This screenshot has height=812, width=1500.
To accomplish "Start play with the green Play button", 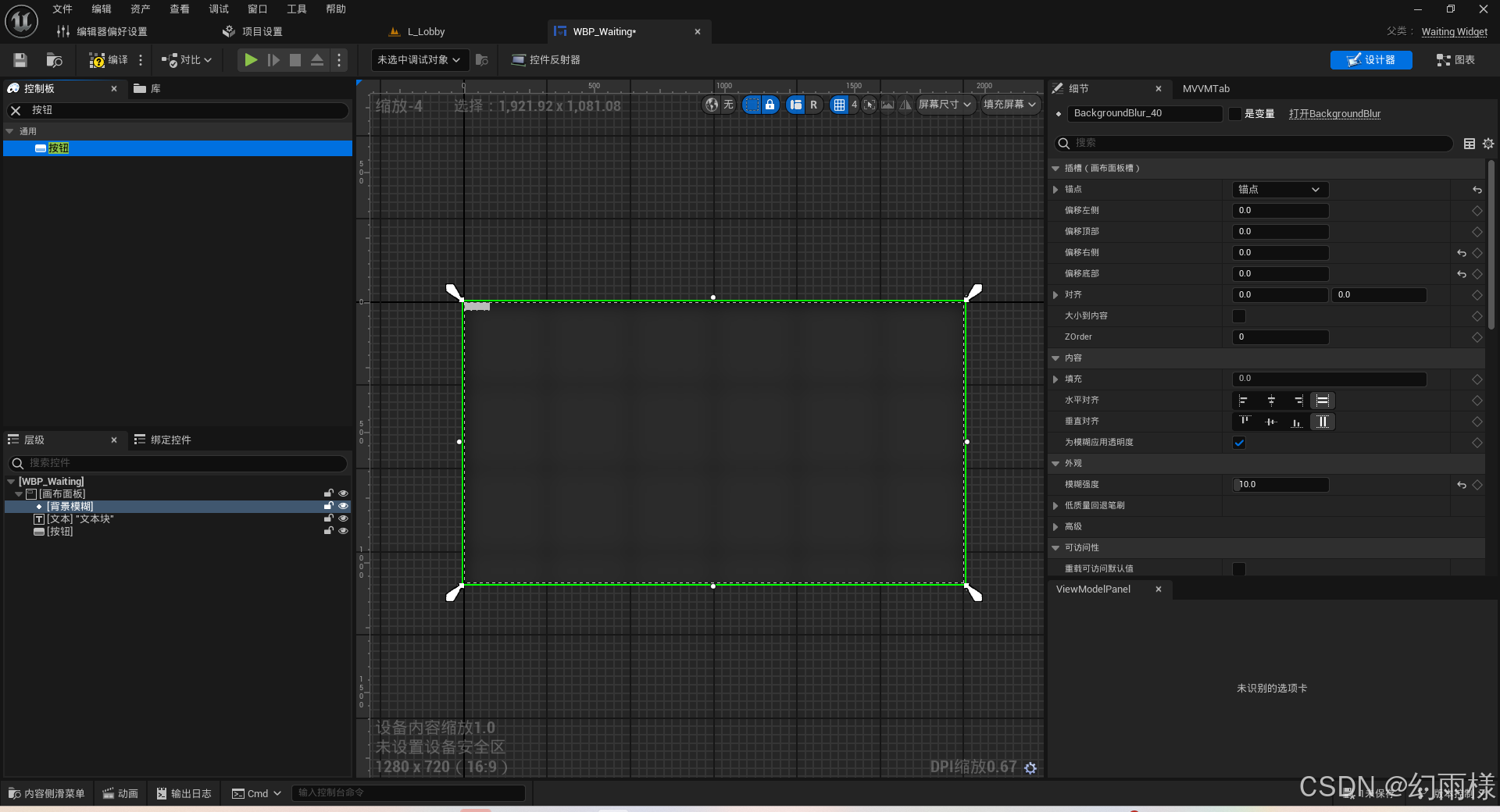I will (x=250, y=60).
